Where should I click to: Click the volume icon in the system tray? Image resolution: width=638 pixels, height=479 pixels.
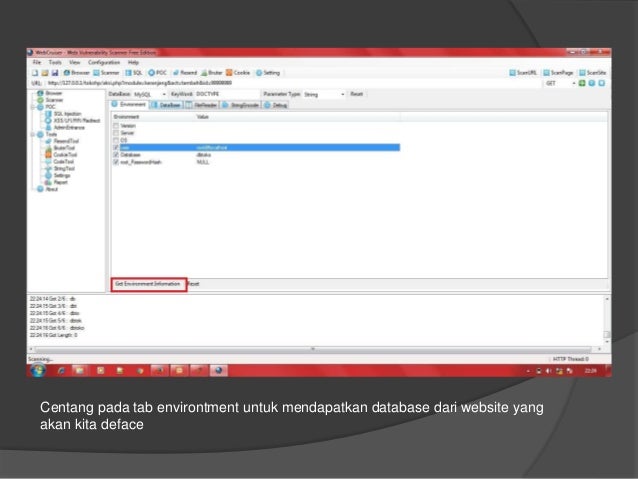[548, 371]
